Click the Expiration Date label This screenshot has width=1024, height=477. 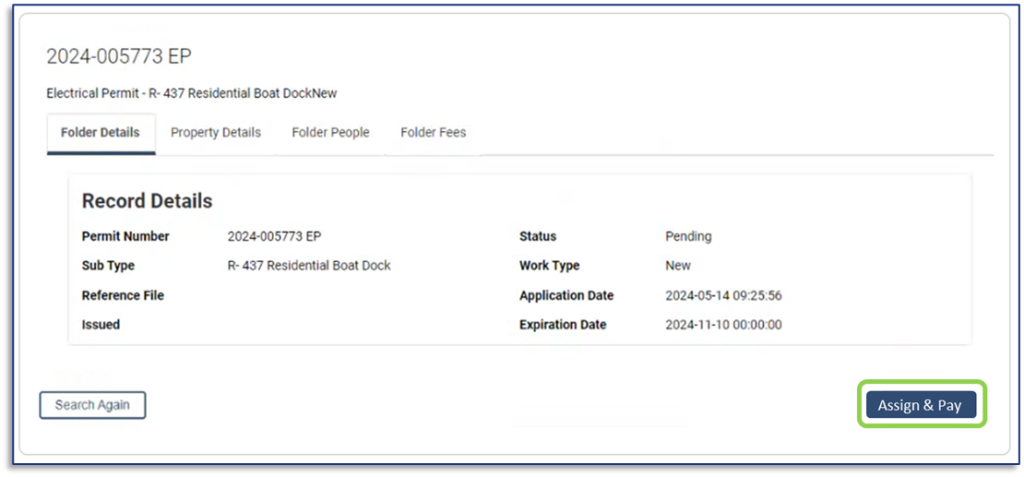(562, 325)
